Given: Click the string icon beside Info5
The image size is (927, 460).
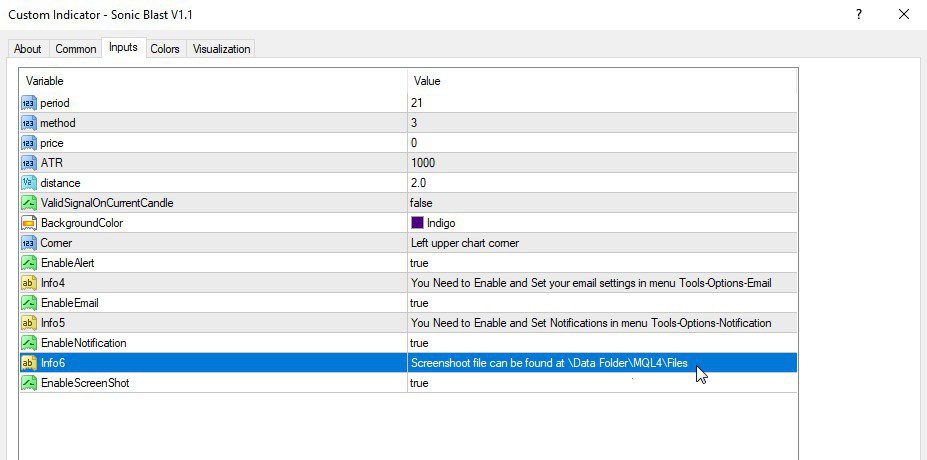Looking at the screenshot, I should point(28,323).
